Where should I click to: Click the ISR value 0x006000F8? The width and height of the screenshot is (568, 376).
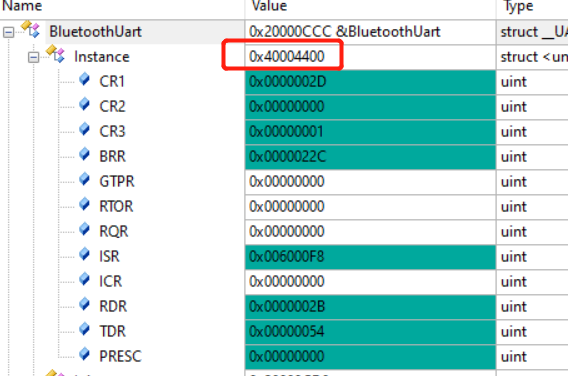[370, 257]
